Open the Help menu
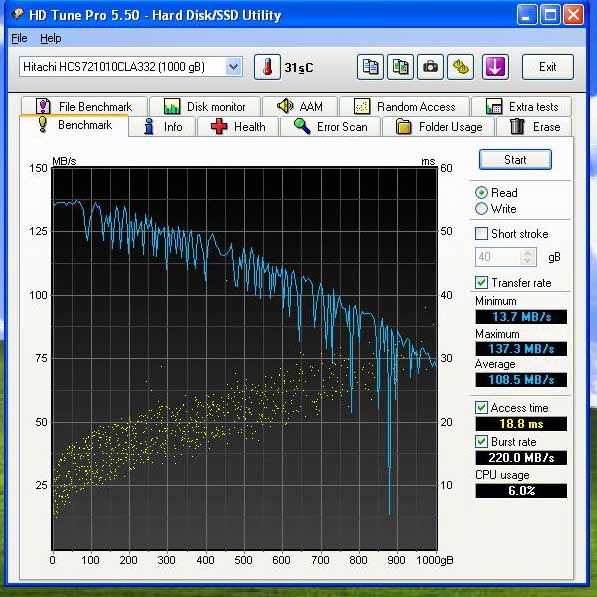Image resolution: width=597 pixels, height=597 pixels. point(51,38)
